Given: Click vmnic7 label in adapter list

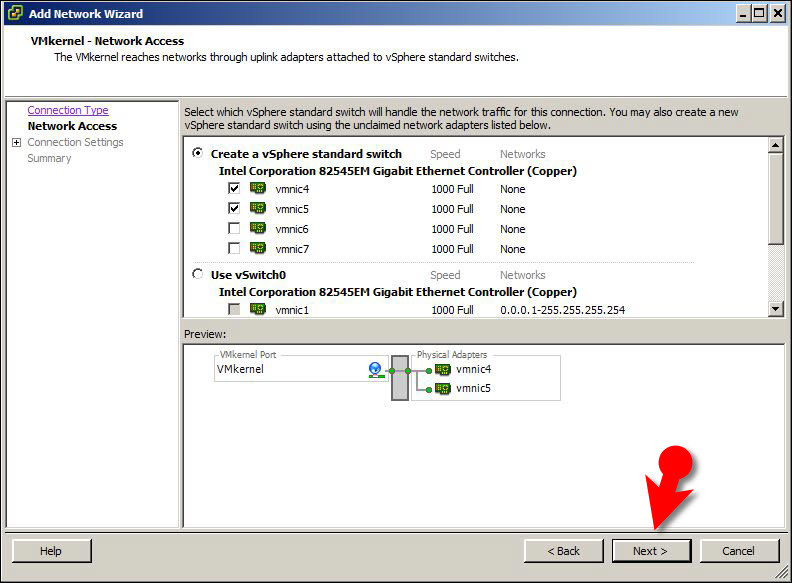Looking at the screenshot, I should click(x=292, y=249).
